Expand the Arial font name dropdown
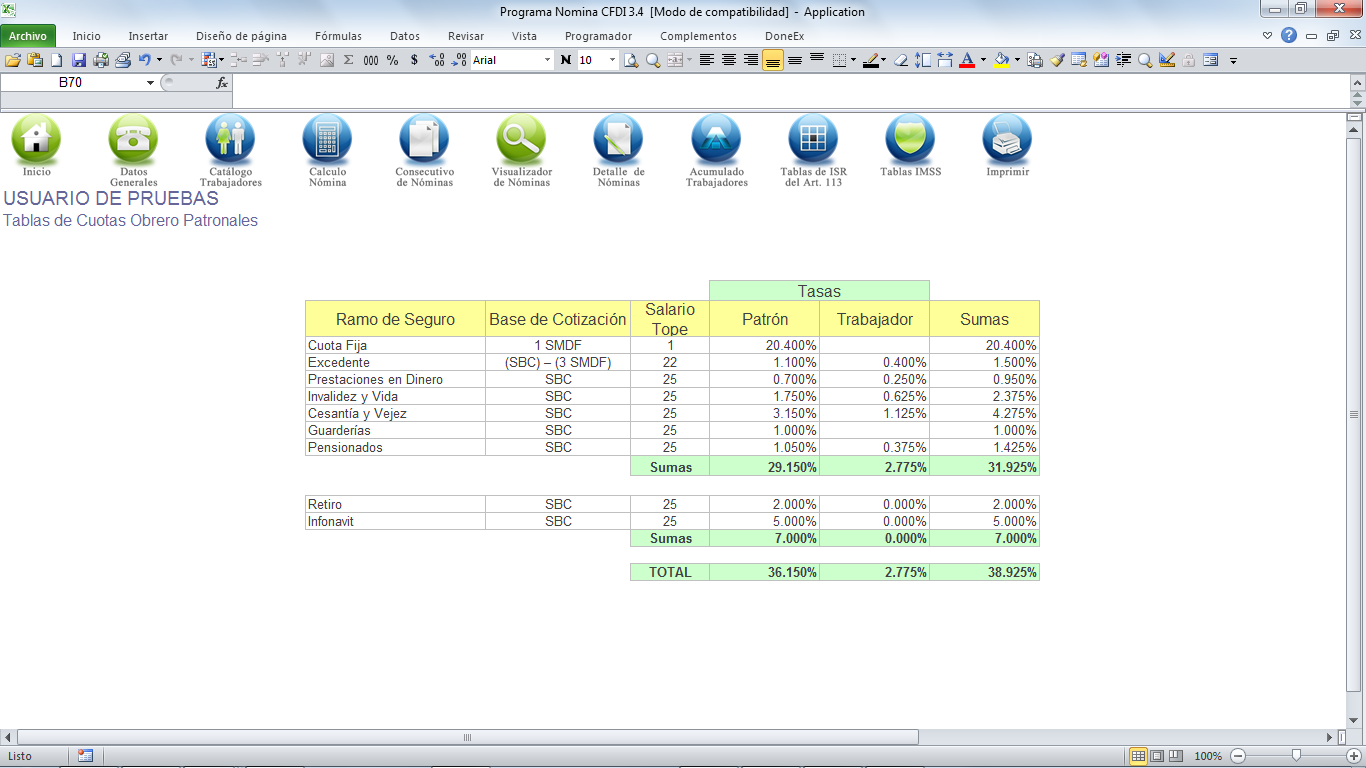Screen dimensions: 1366x768 (547, 60)
